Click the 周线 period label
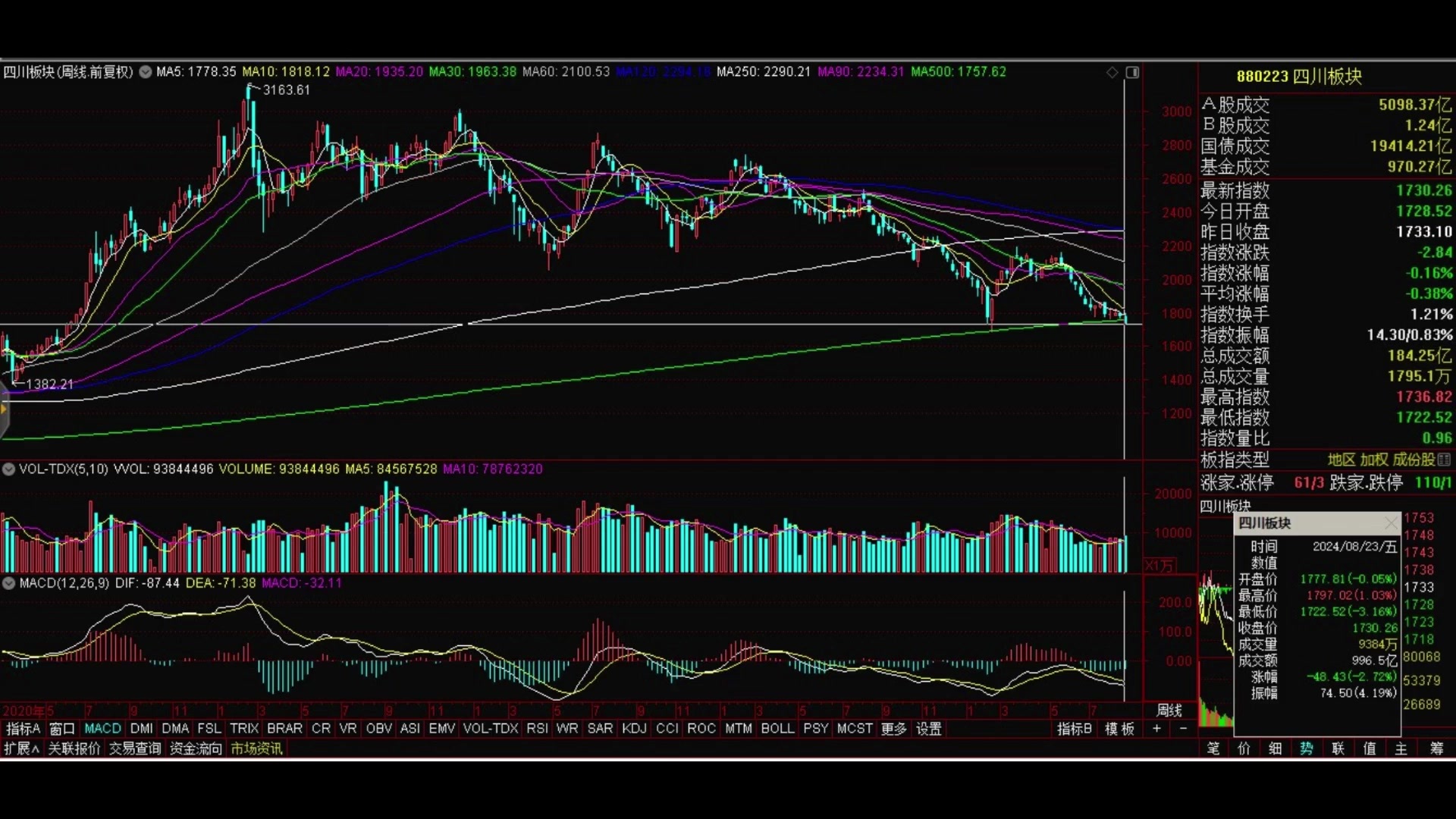This screenshot has height=819, width=1456. (x=1169, y=711)
